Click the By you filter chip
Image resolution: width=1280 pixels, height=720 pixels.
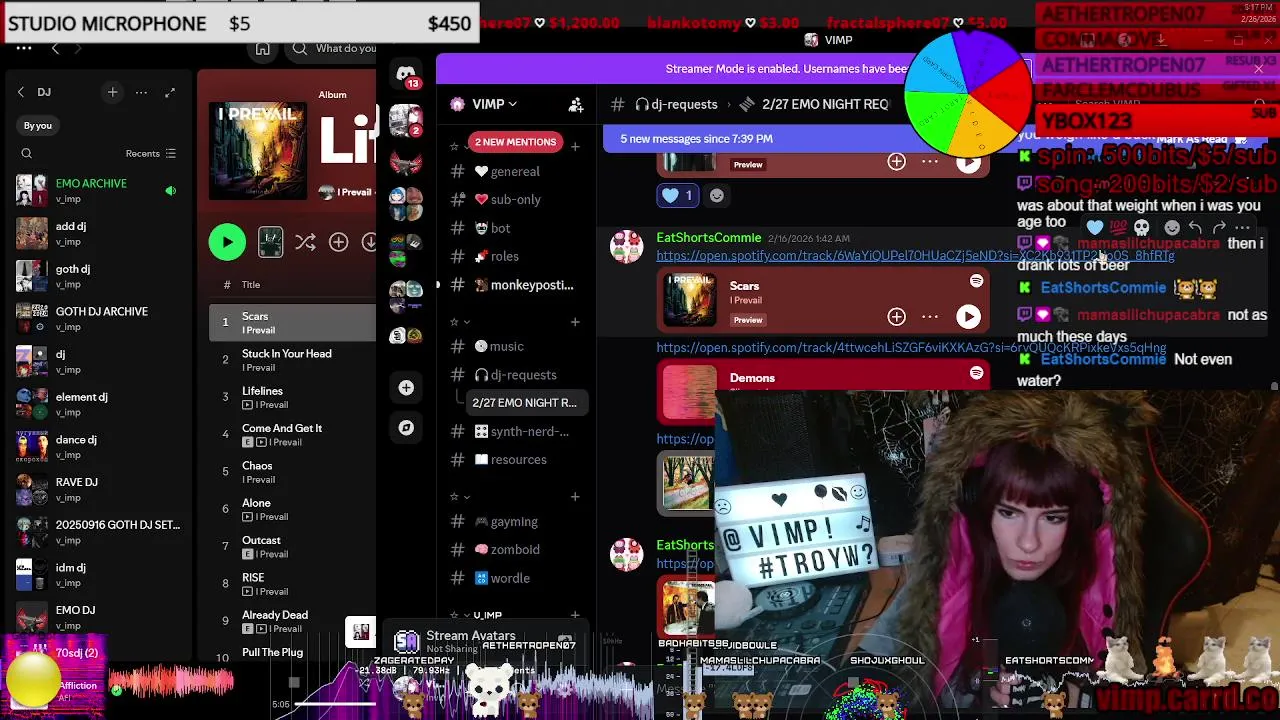(38, 126)
